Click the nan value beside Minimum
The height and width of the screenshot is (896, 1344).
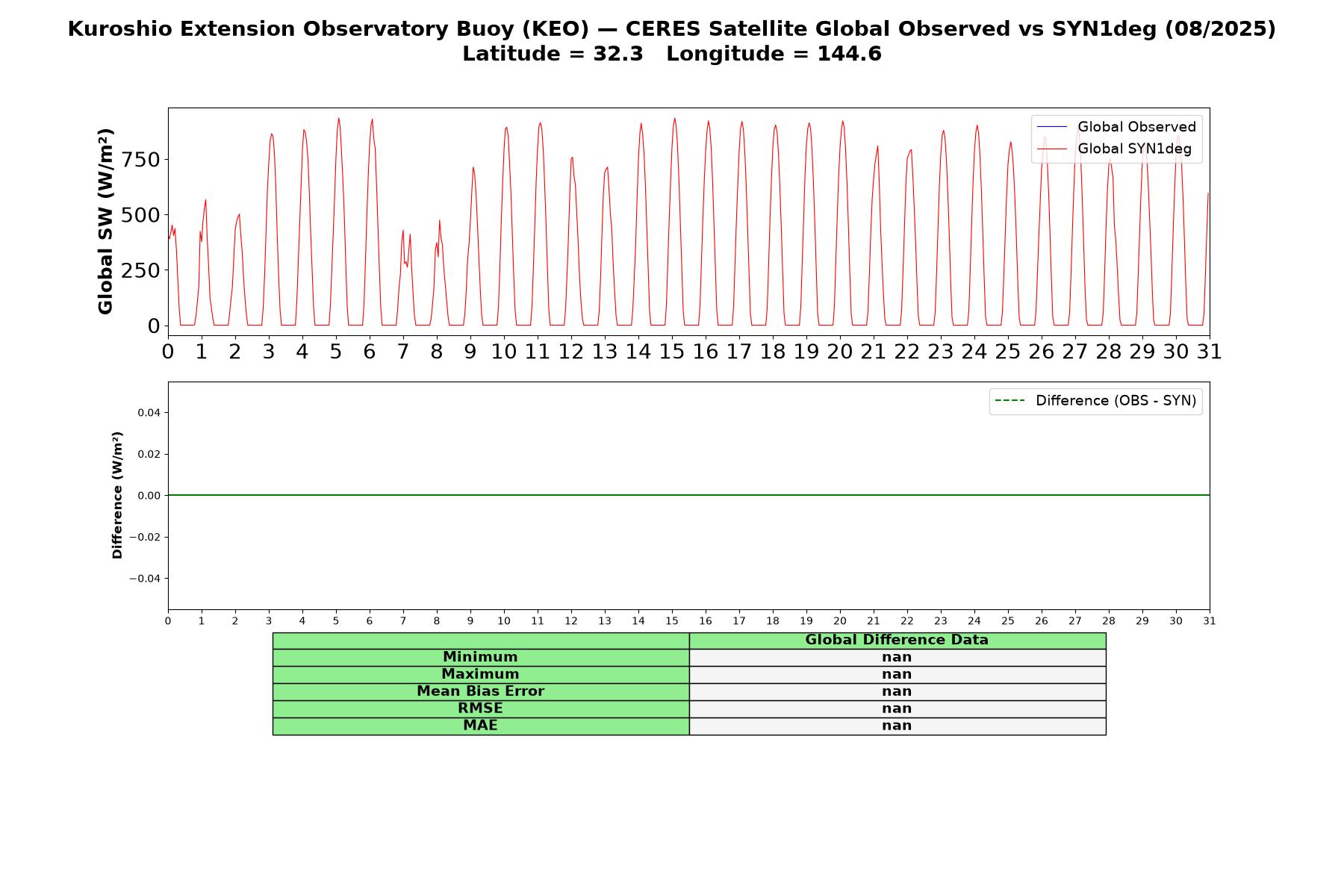897,657
